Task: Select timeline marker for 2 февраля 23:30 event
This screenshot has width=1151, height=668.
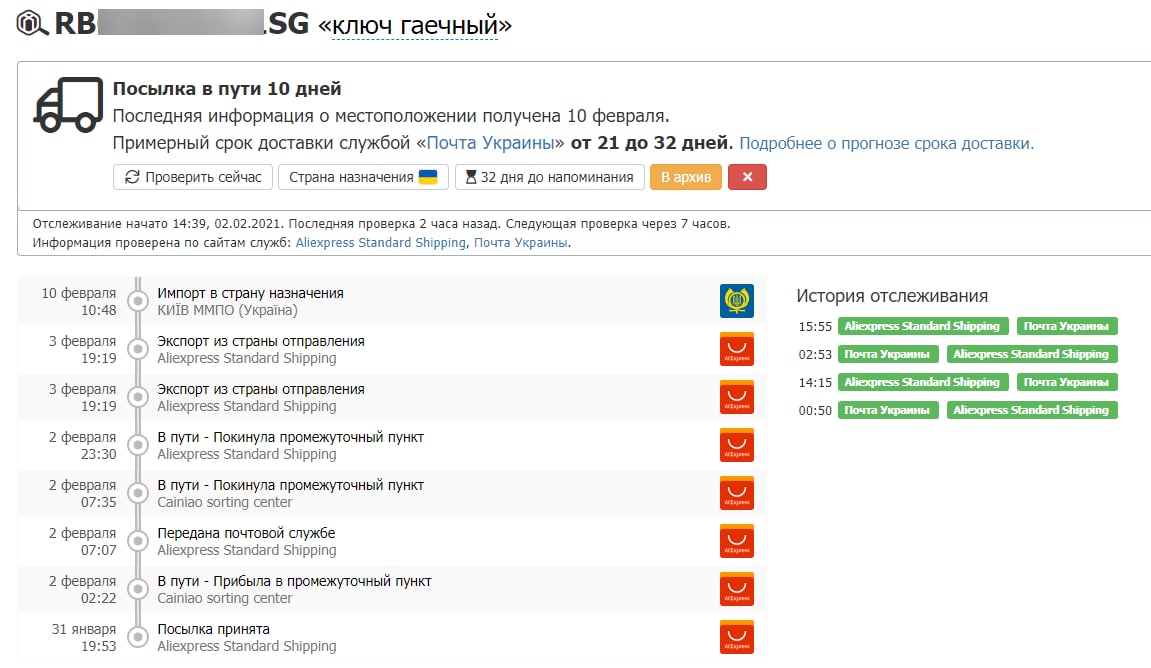Action: point(137,445)
